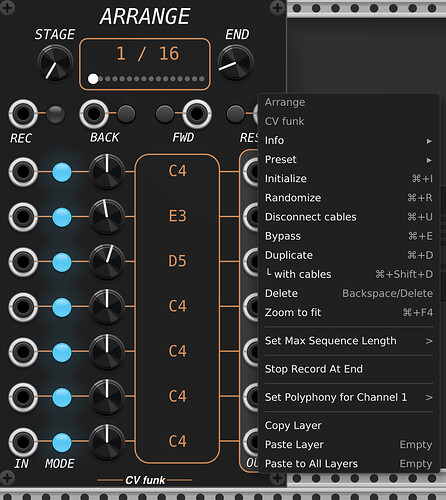Click the REC input jack
446x500 pixels.
pos(23,114)
